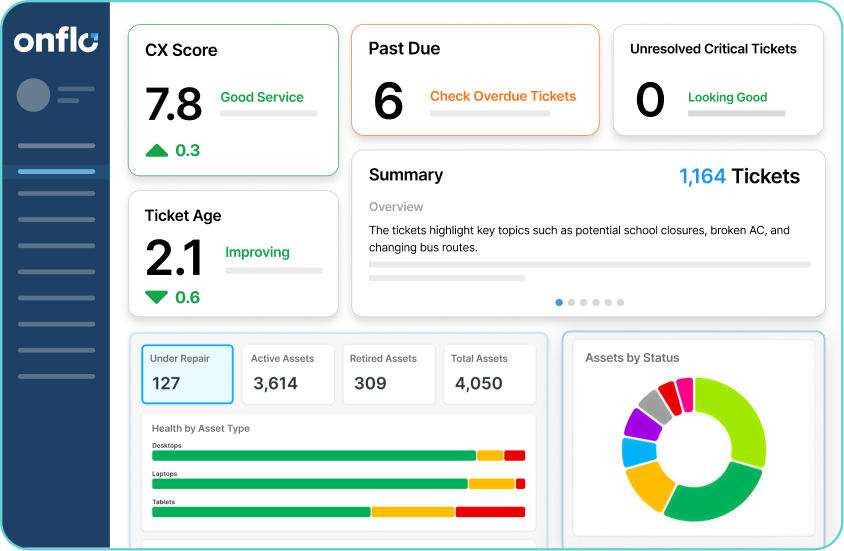Click the Assets by Status title

click(x=632, y=358)
